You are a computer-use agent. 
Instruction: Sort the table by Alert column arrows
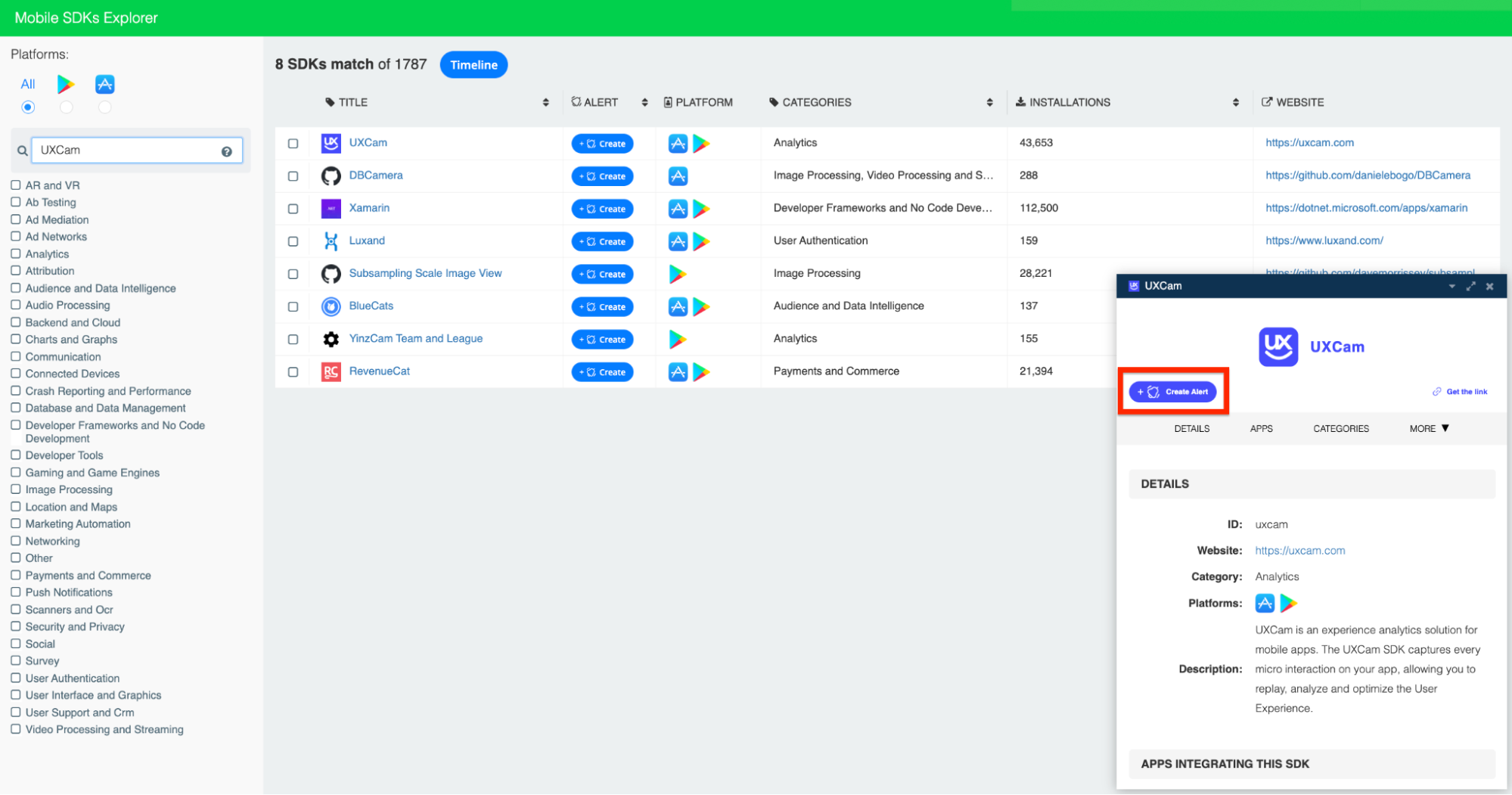click(x=644, y=102)
